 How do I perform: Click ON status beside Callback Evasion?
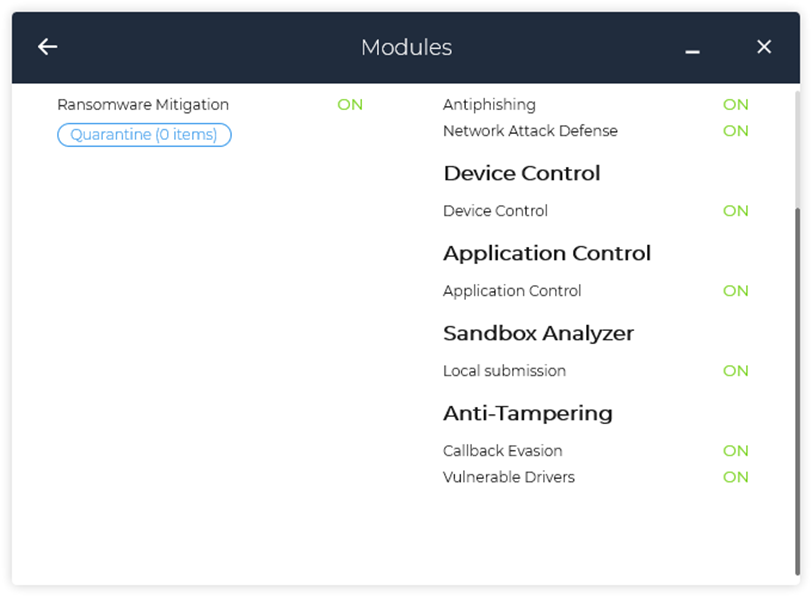(736, 451)
